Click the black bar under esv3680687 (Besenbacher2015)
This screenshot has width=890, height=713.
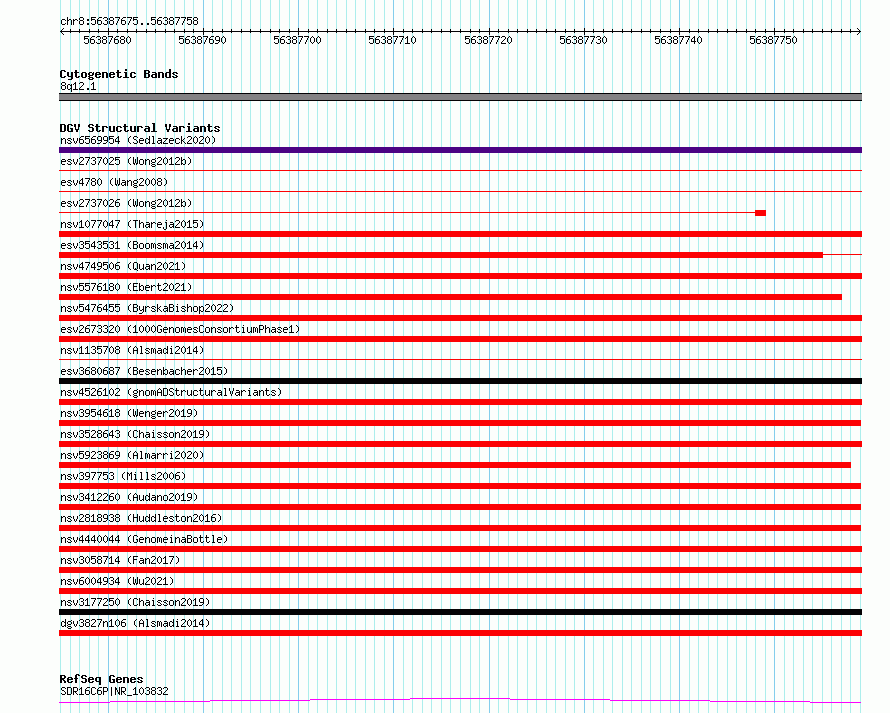tap(460, 381)
